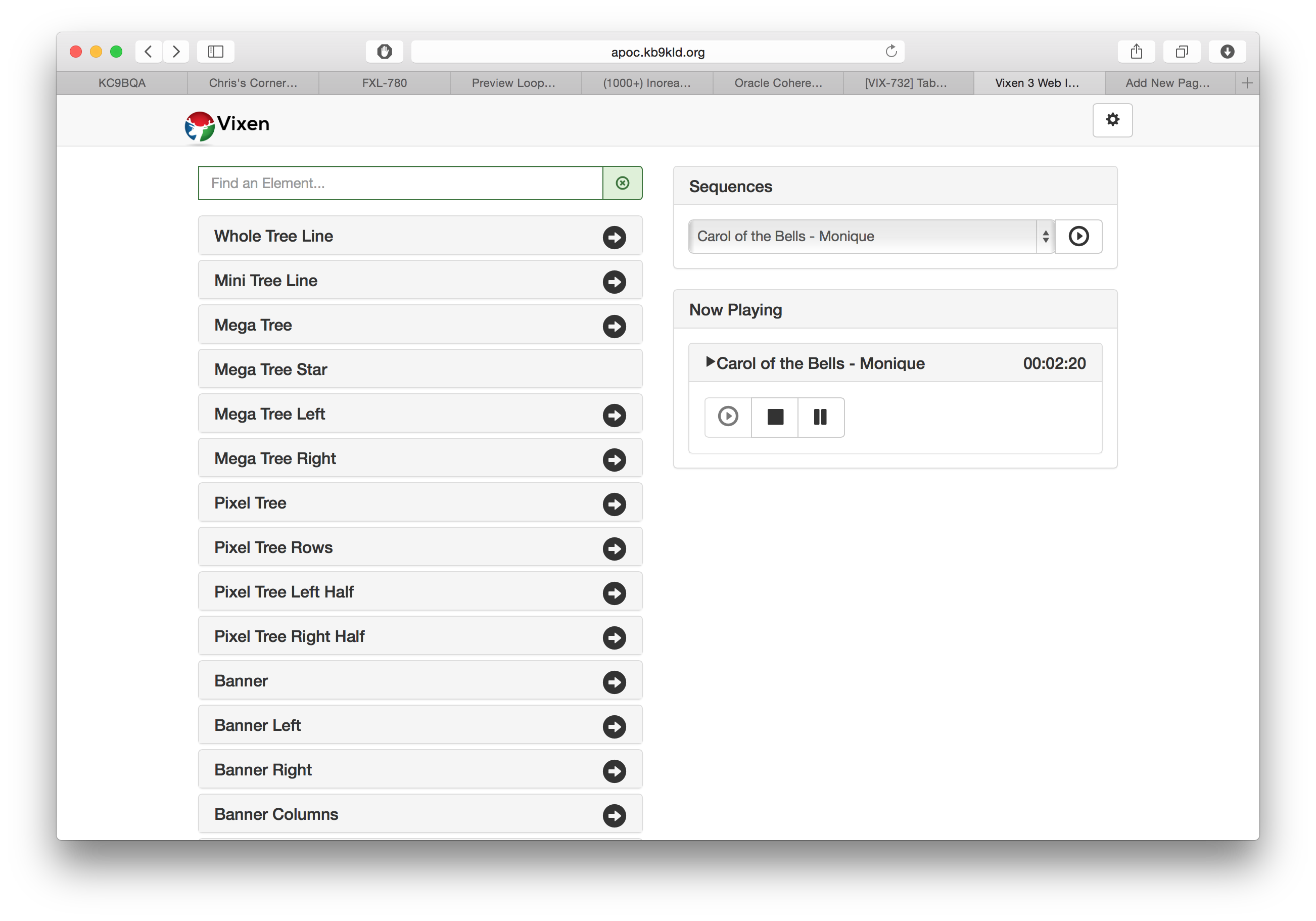Click the stop button in Now Playing

pyautogui.click(x=775, y=416)
